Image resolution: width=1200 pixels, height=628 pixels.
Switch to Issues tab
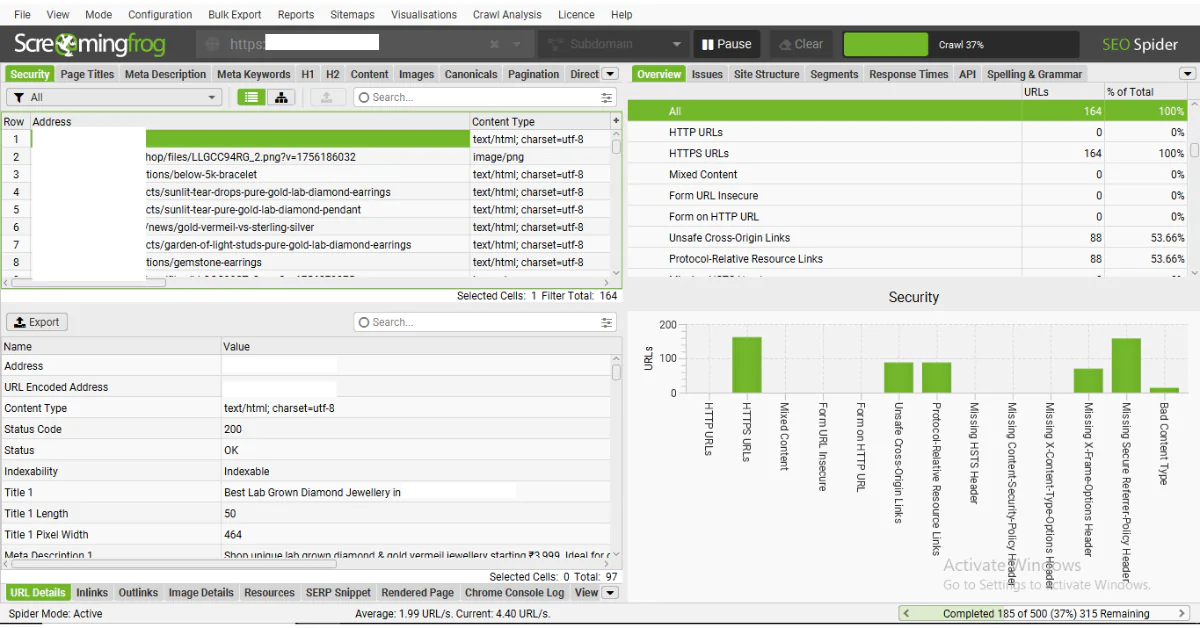tap(707, 74)
